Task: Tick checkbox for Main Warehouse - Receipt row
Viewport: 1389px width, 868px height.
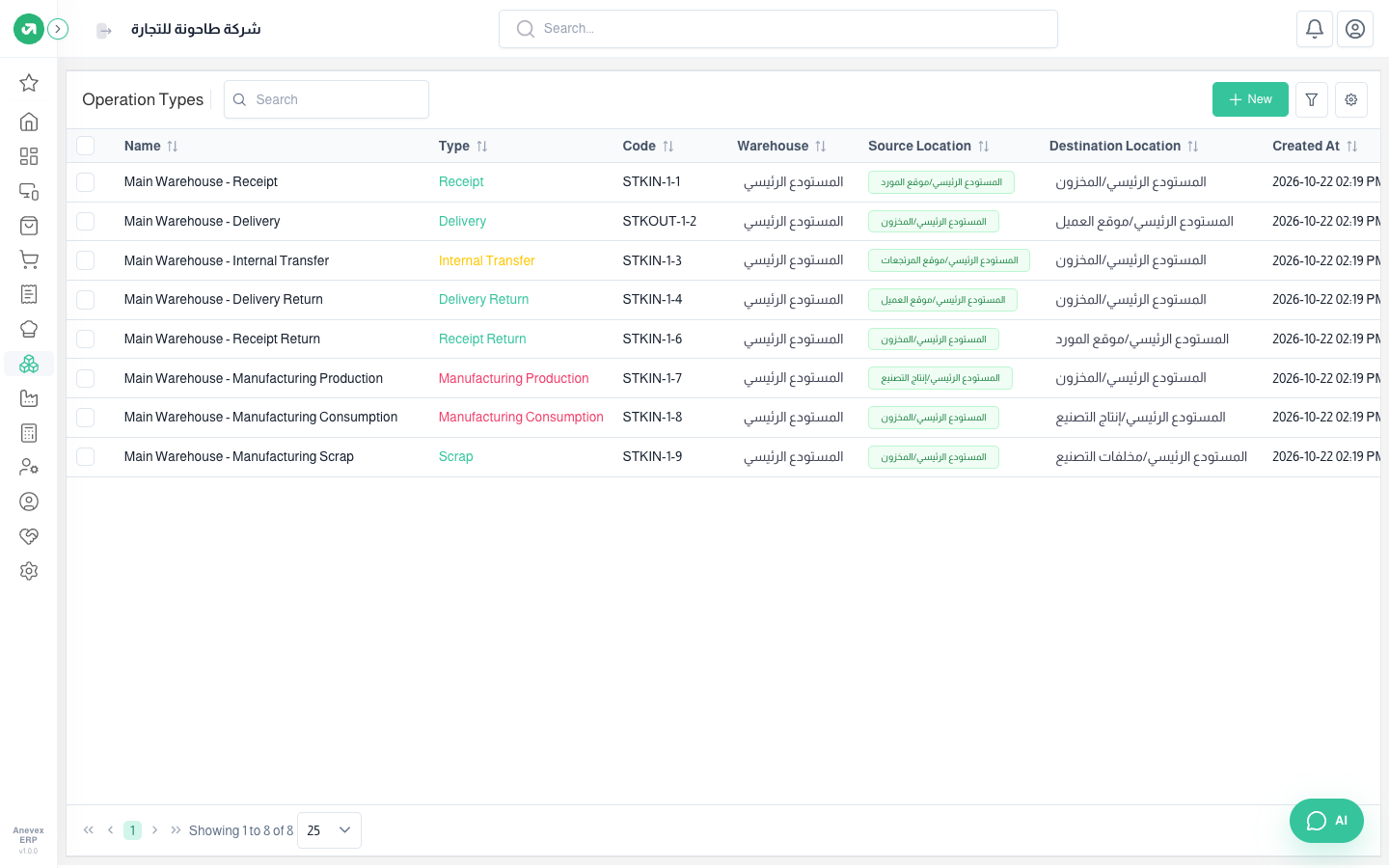Action: click(x=86, y=182)
